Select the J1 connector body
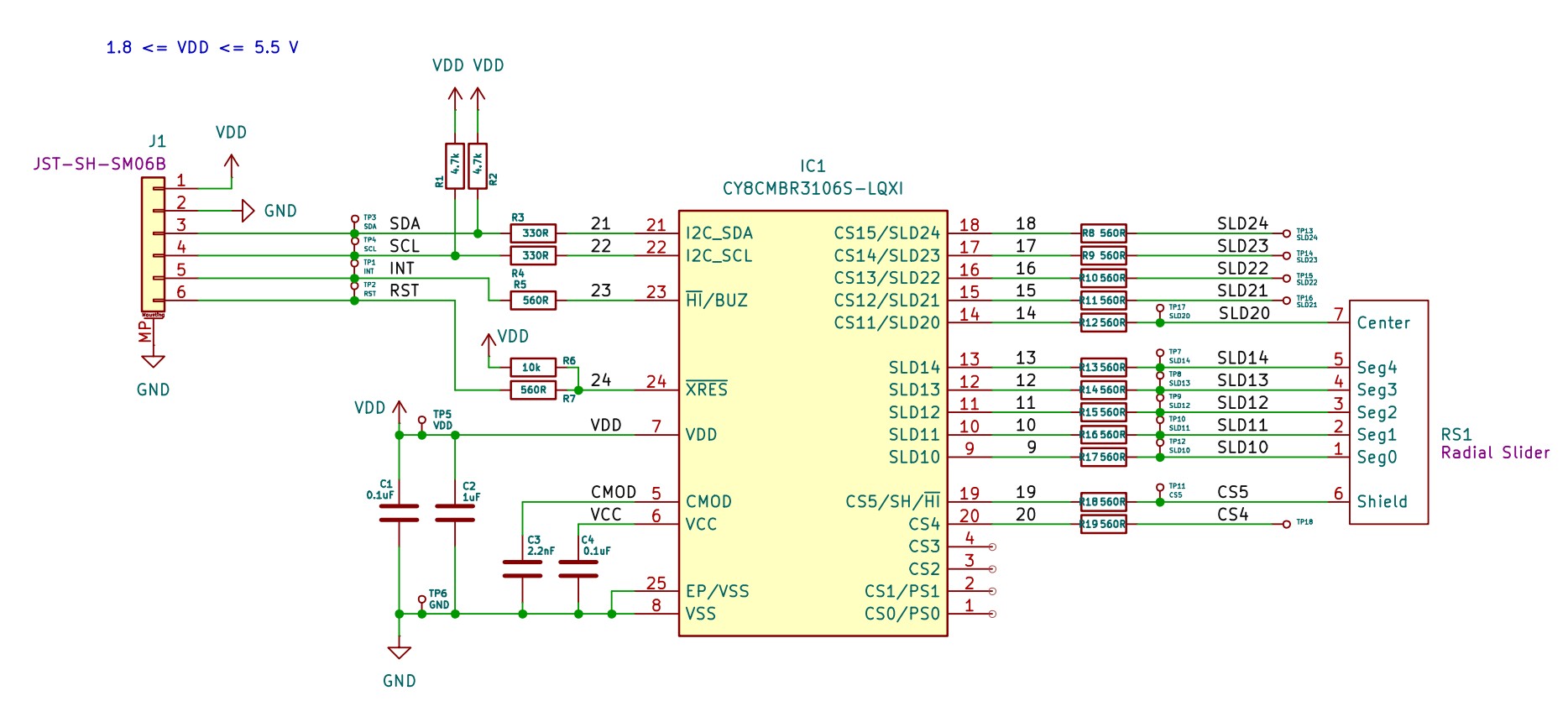 (x=153, y=244)
